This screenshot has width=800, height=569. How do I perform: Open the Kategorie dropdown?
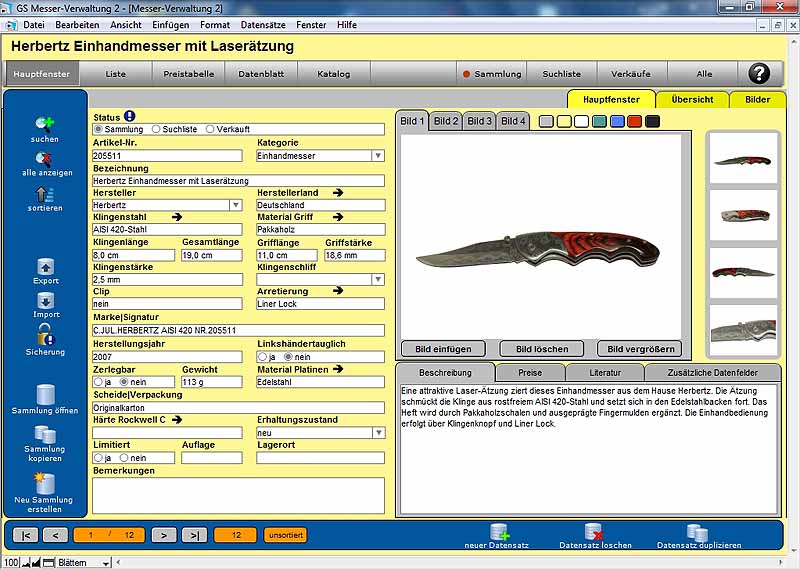377,156
